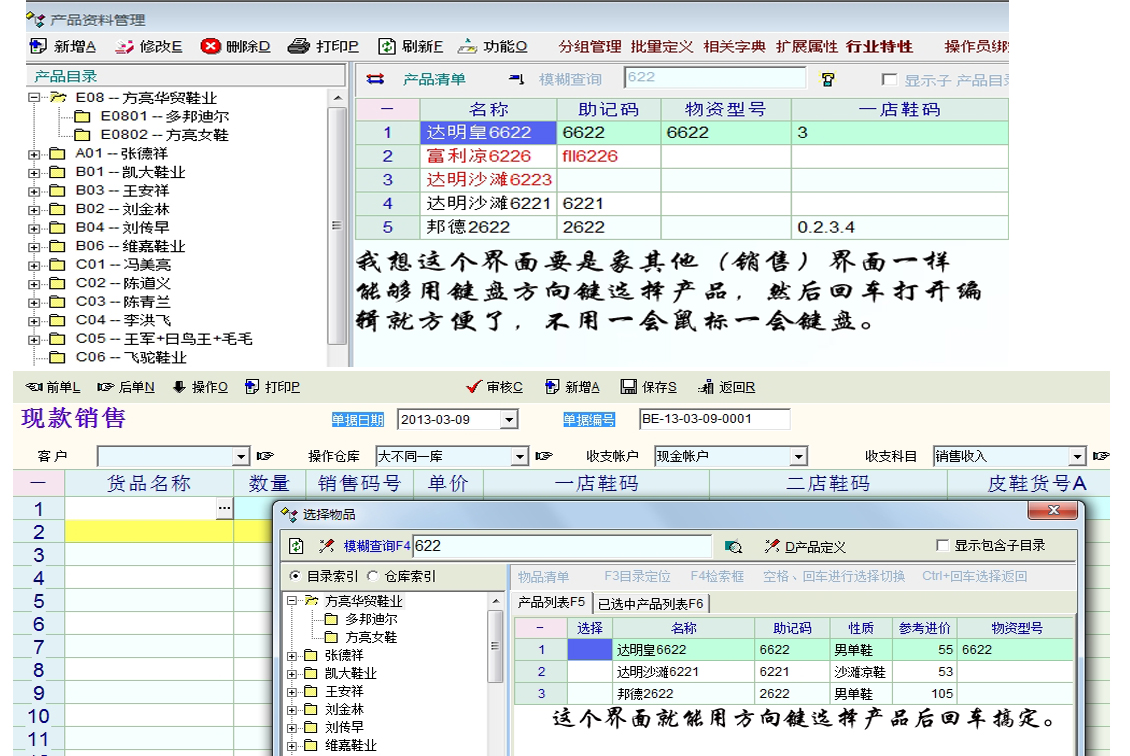Click the 修改E edit icon

125,46
